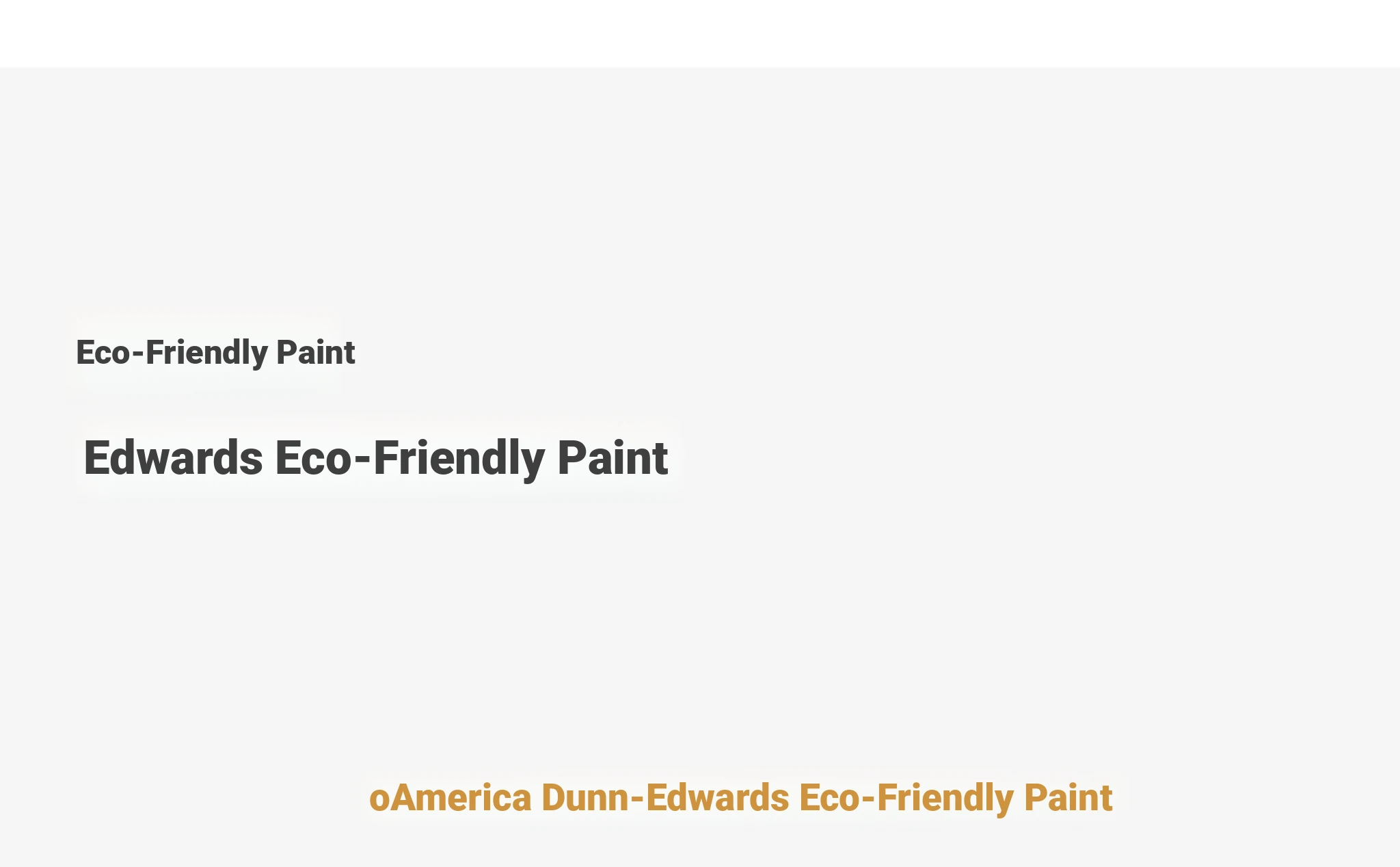The width and height of the screenshot is (1400, 867).
Task: Click 'Edwards' in the orange bottom link
Action: (x=717, y=798)
